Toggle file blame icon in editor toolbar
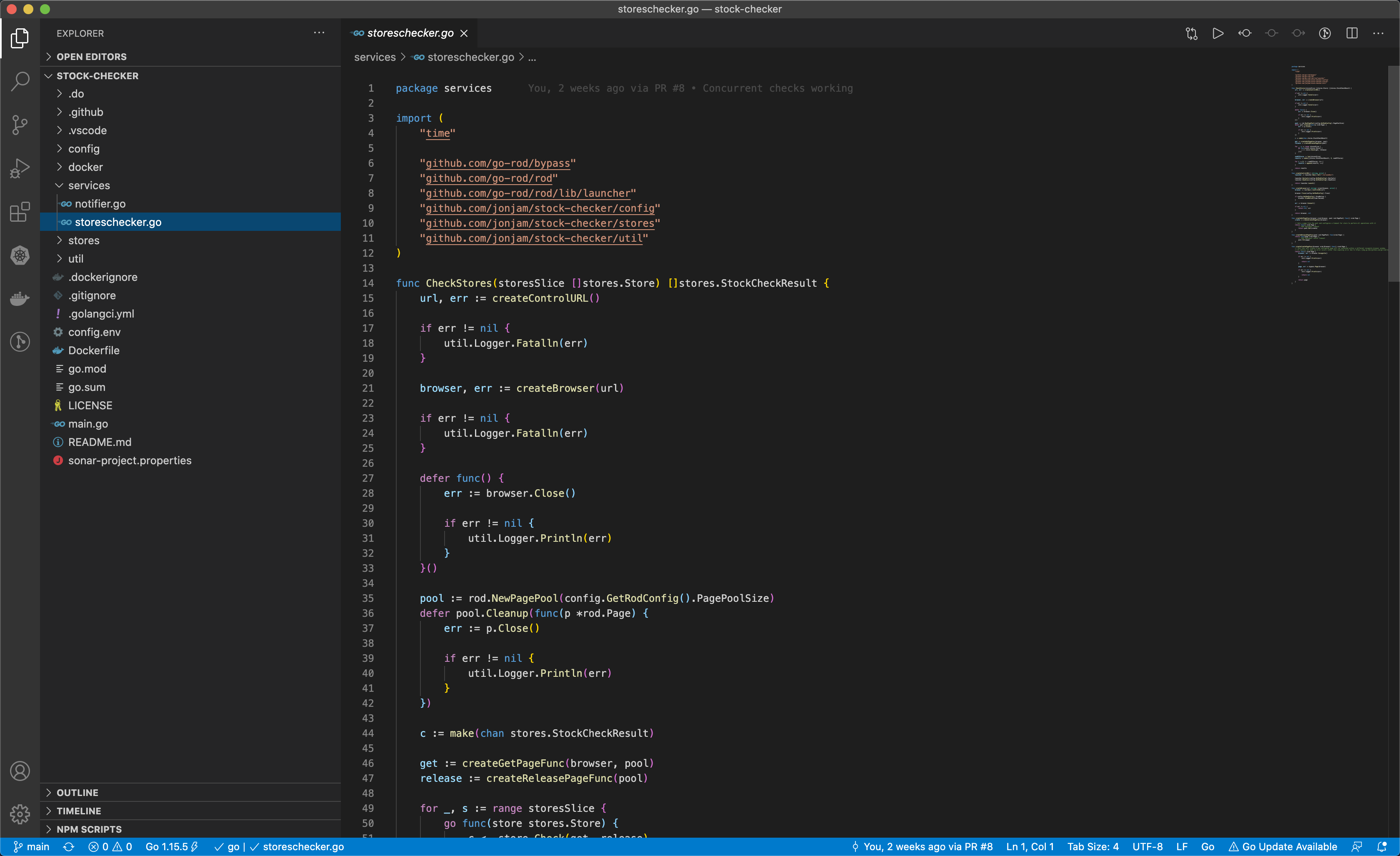 [1325, 33]
